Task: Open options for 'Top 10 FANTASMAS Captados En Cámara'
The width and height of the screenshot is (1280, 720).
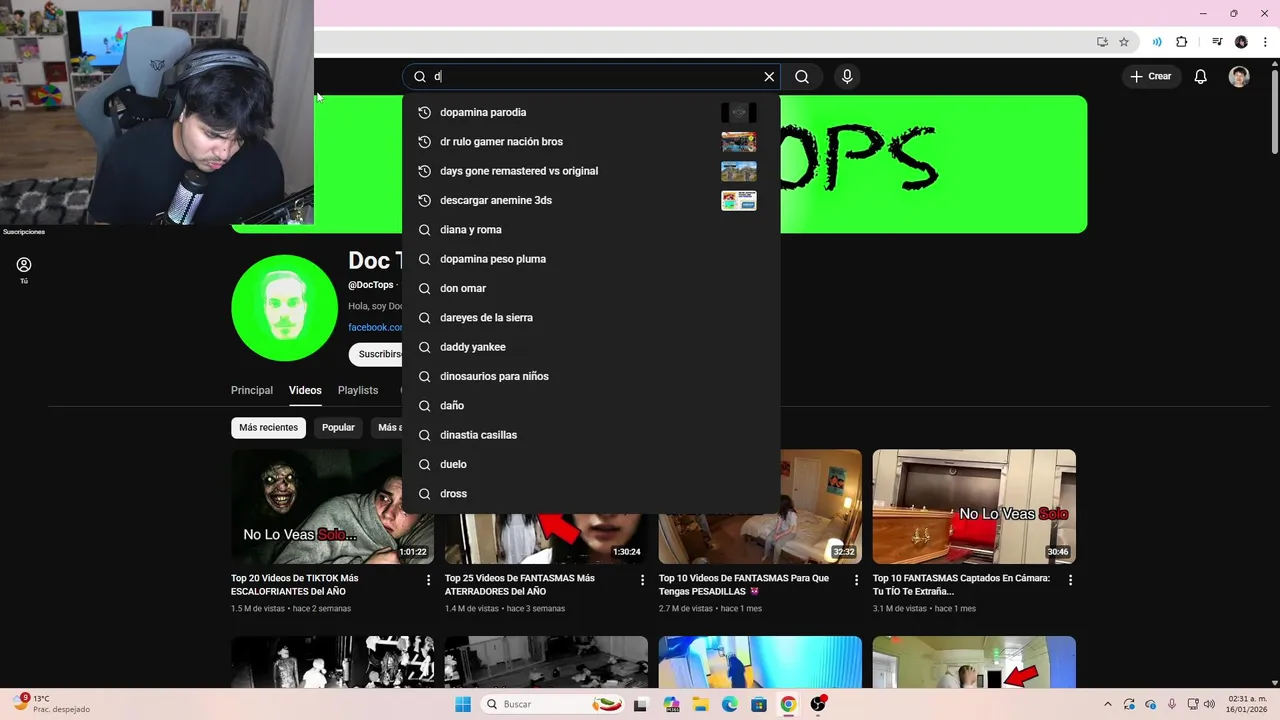Action: tap(1070, 580)
